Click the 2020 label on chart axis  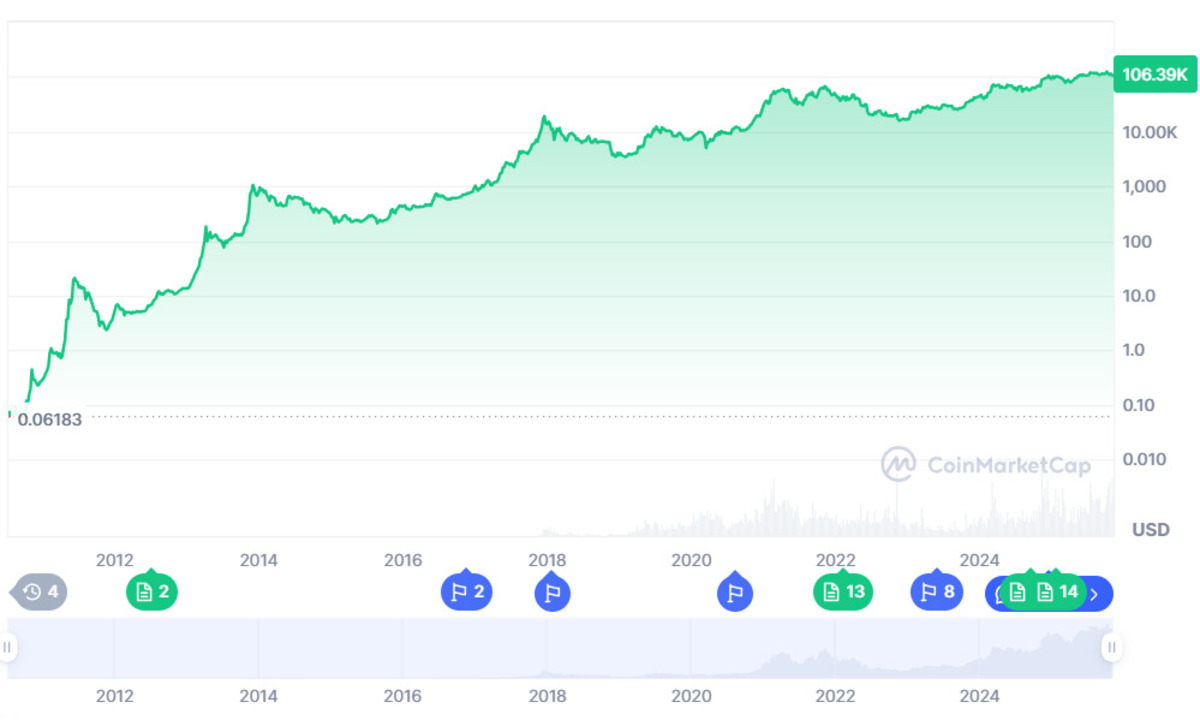691,560
